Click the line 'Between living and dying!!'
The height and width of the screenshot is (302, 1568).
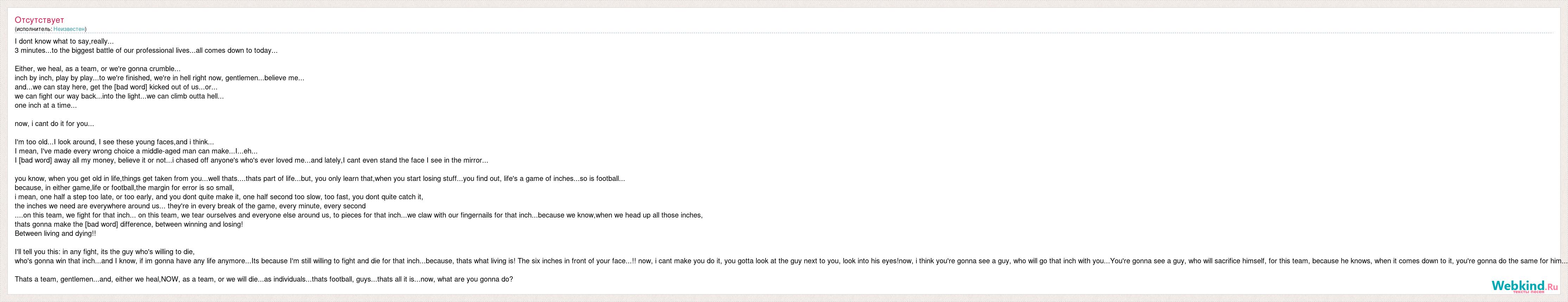pyautogui.click(x=56, y=233)
